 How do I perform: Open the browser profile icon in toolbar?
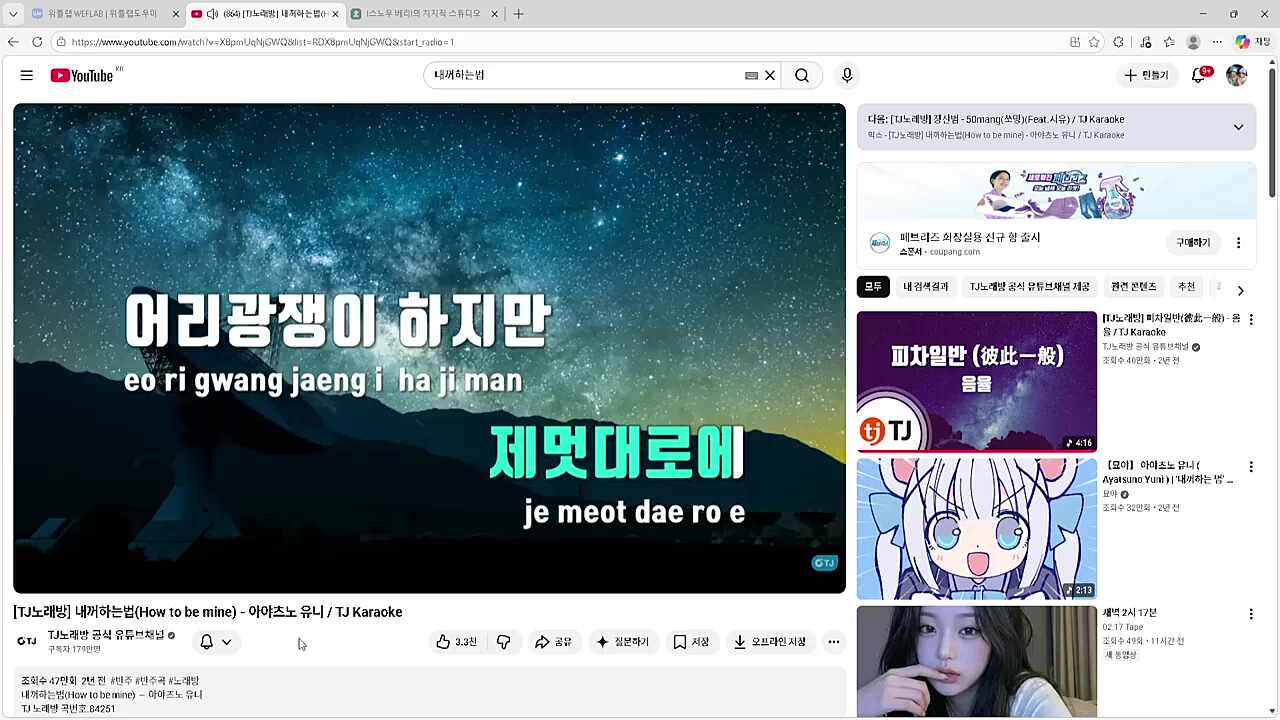point(1193,42)
